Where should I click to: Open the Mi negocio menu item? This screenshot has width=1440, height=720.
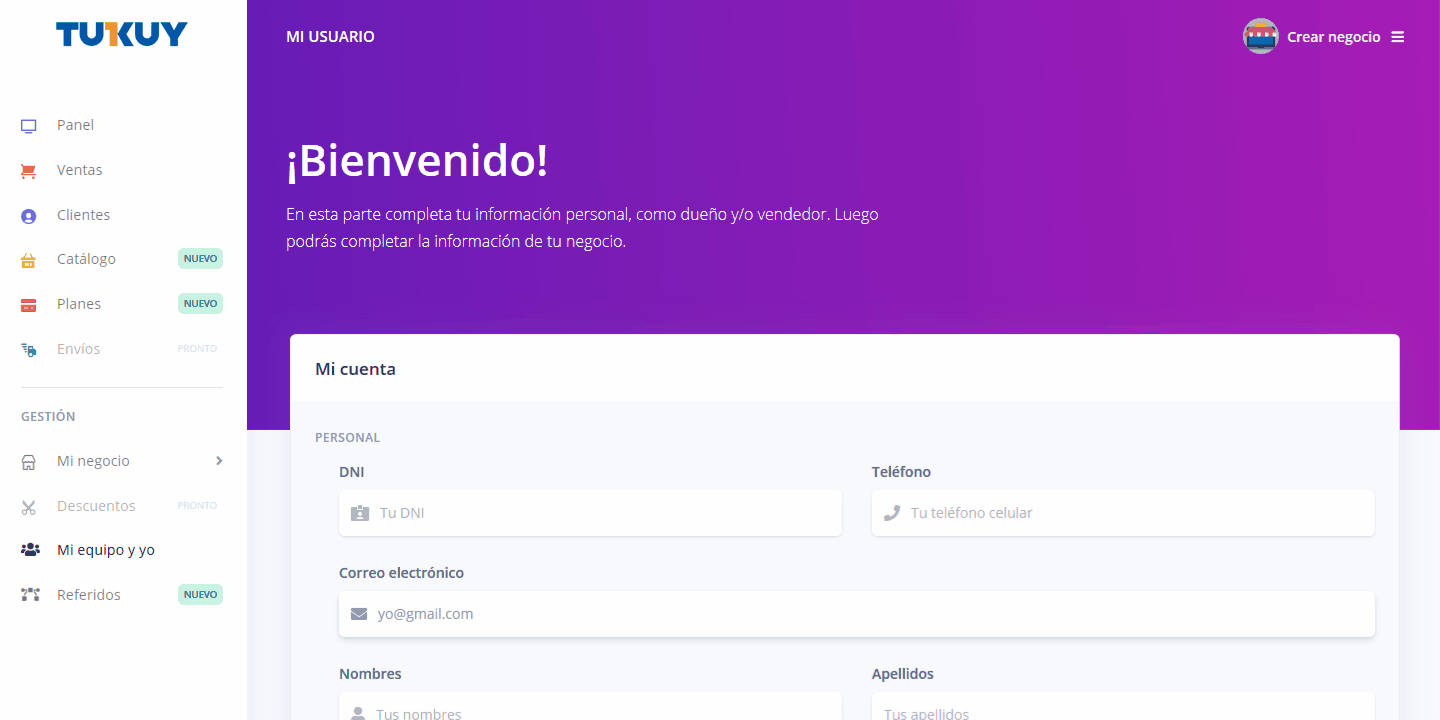click(93, 461)
